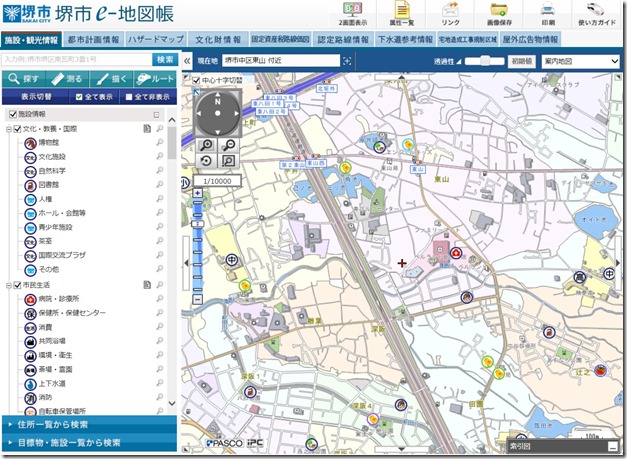Screen dimensions: 627x459
Task: Click the 透過性 transparency slider
Action: (x=485, y=61)
